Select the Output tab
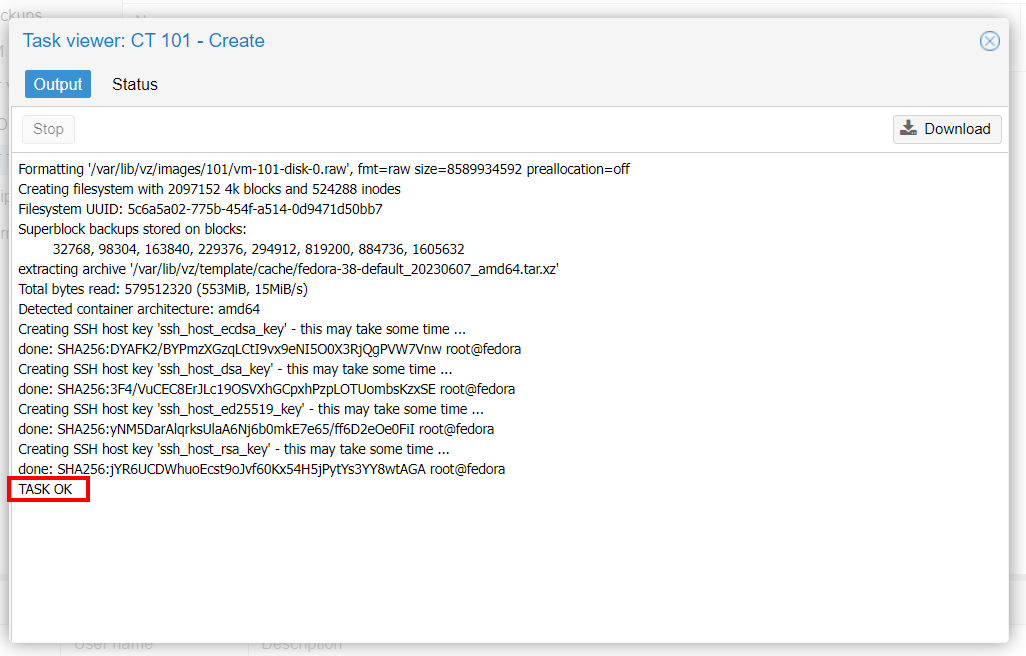The image size is (1026, 656). 58,84
